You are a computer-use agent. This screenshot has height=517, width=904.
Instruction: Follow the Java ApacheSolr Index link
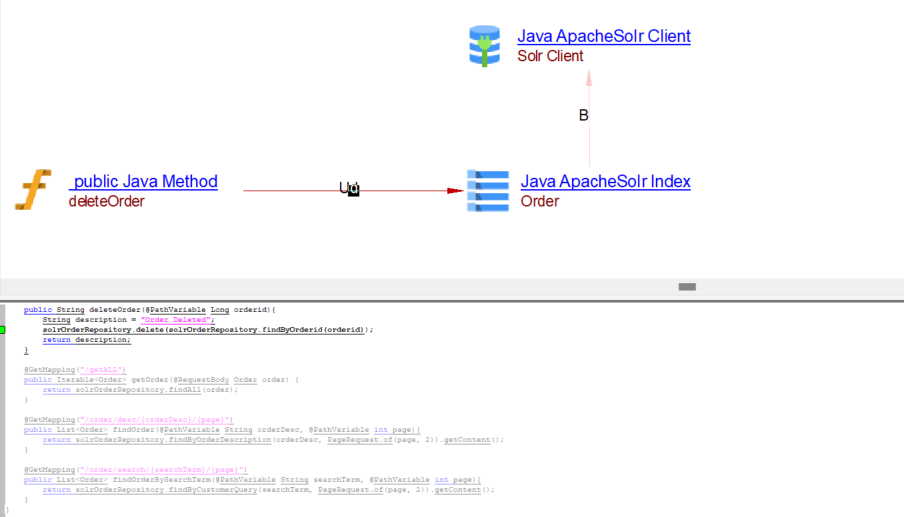(x=605, y=182)
